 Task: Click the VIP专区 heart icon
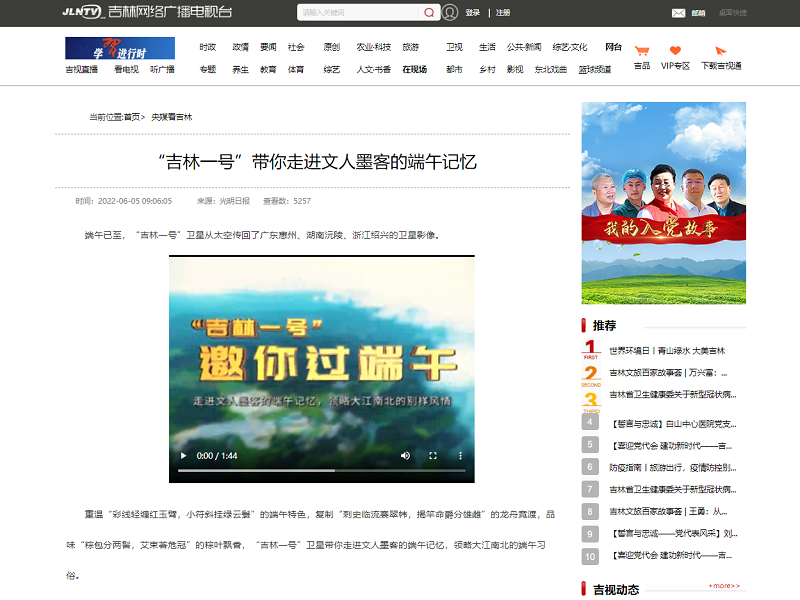tap(675, 52)
